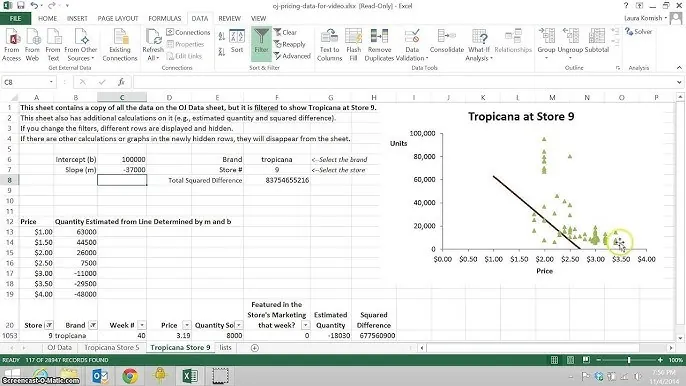Image resolution: width=686 pixels, height=386 pixels.
Task: Click the Connections button
Action: 188,32
